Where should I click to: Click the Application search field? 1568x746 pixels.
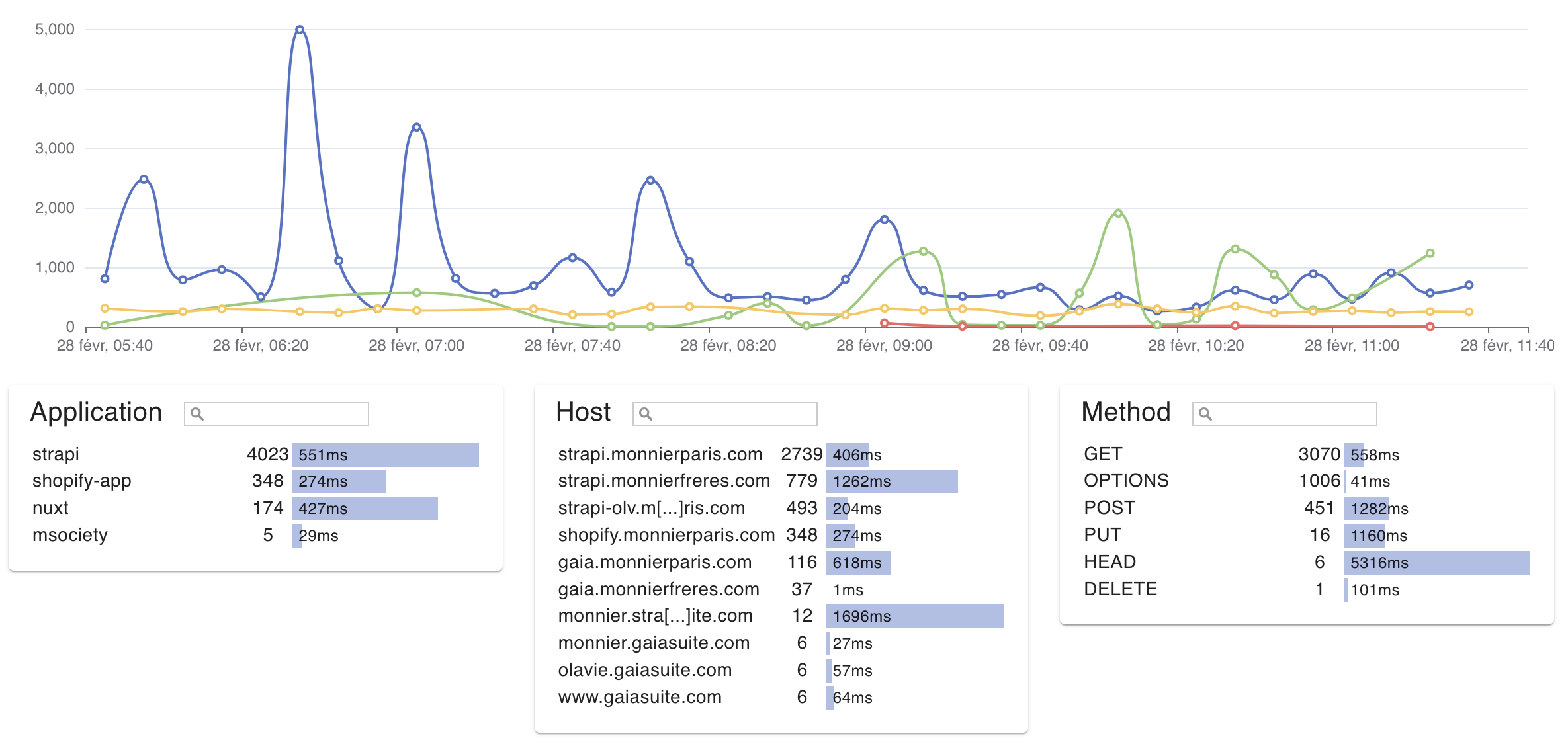point(277,414)
